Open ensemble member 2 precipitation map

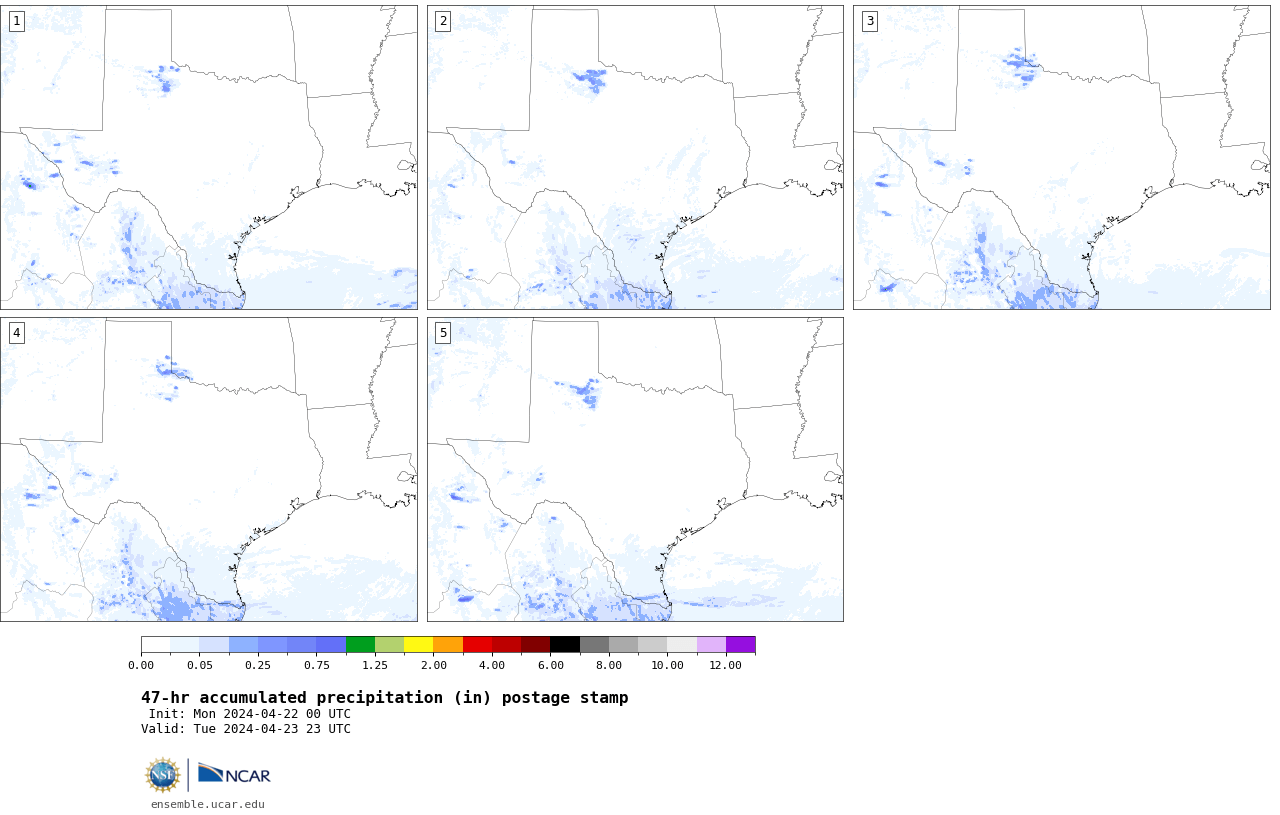(x=635, y=157)
